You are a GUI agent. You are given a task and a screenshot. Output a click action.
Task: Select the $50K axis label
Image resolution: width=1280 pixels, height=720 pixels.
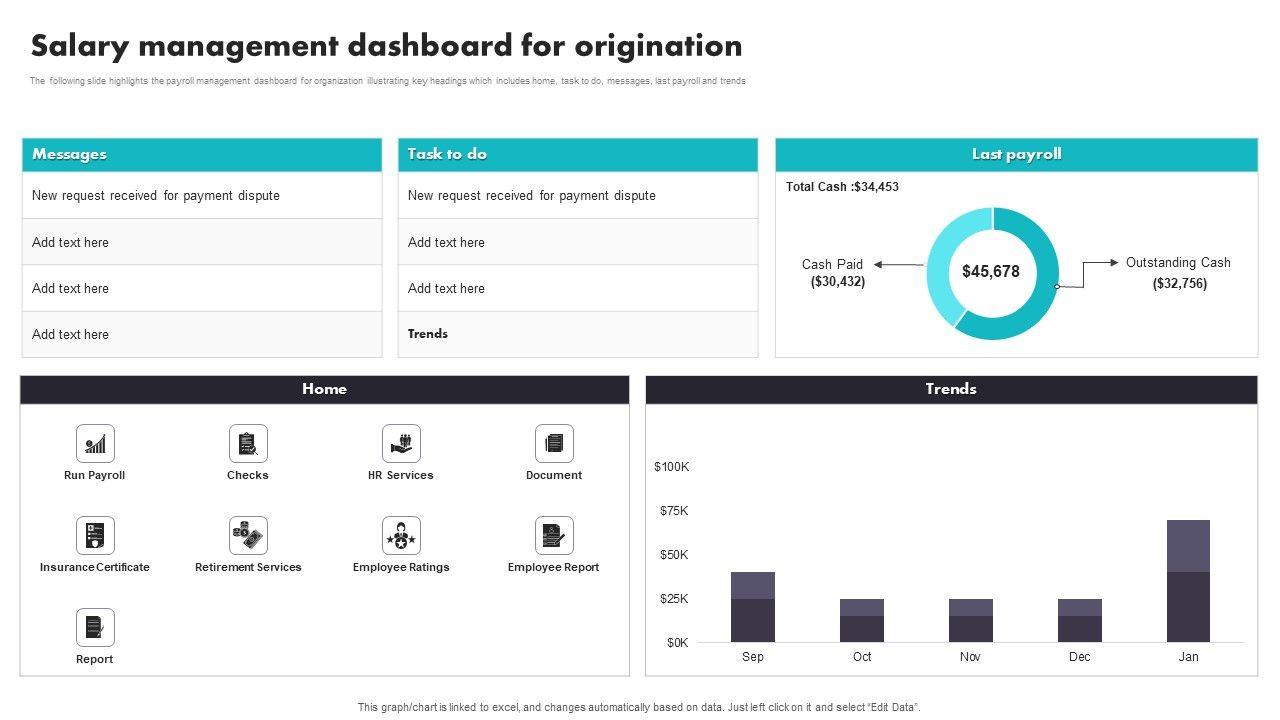(x=674, y=555)
